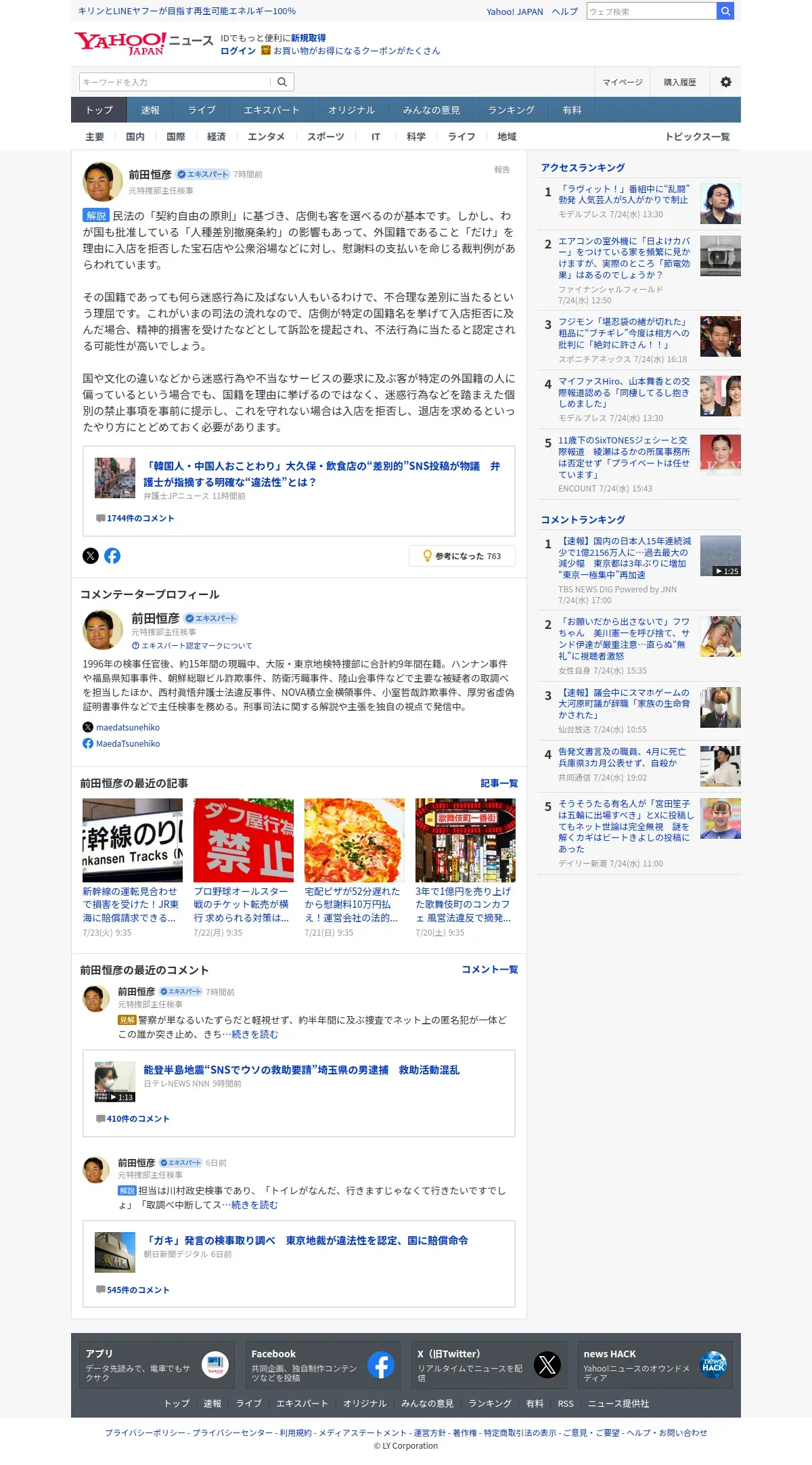Switch to the 速報 tab
Viewport: 812px width, 1465px height.
150,110
